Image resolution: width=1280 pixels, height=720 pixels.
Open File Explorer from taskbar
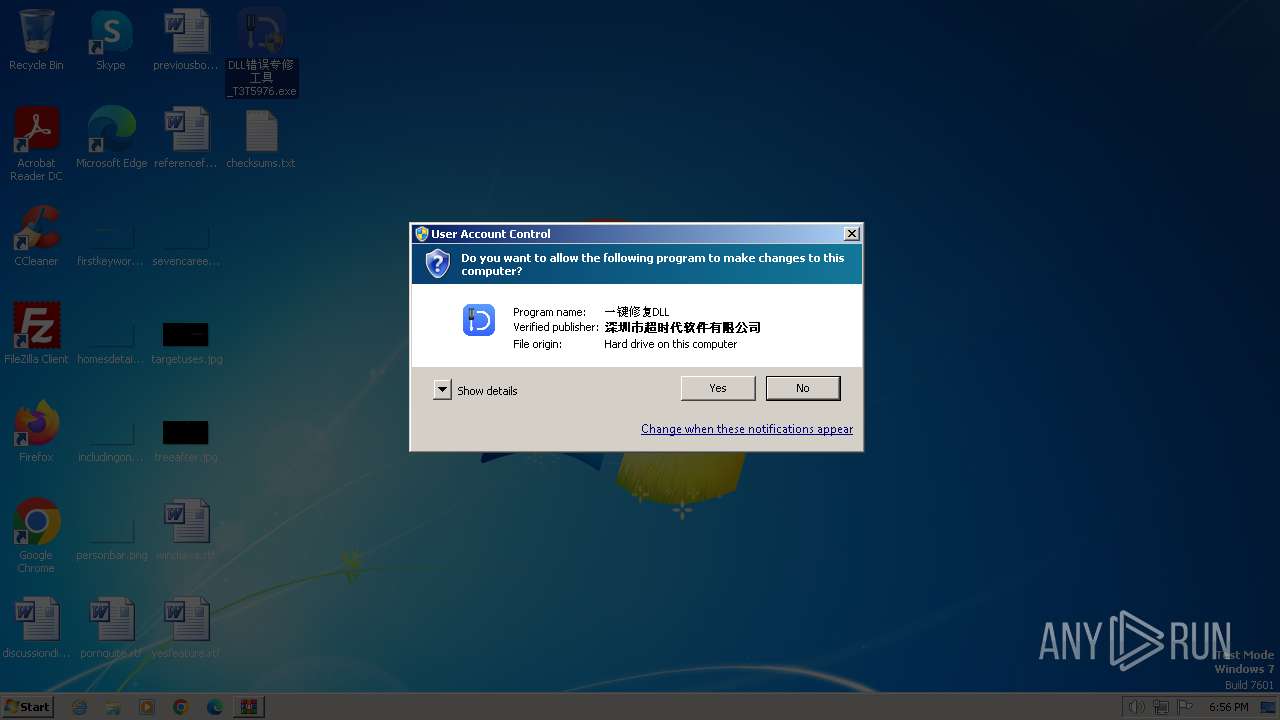pos(113,707)
